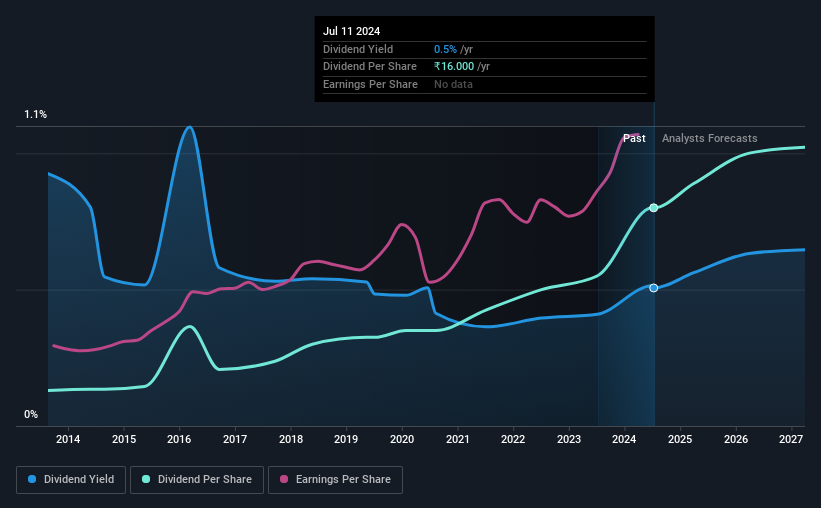Click the 2022 x-axis label
The image size is (821, 508).
tap(513, 439)
